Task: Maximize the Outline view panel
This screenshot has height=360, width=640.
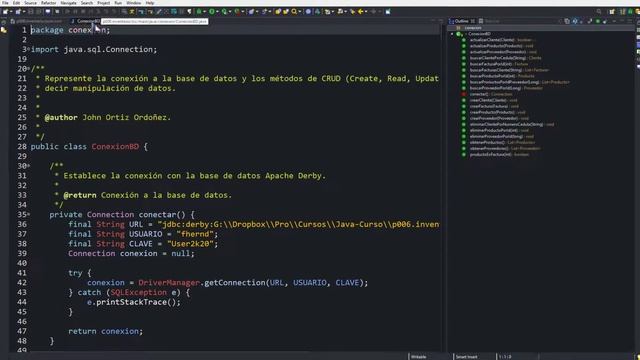Action: click(x=630, y=21)
